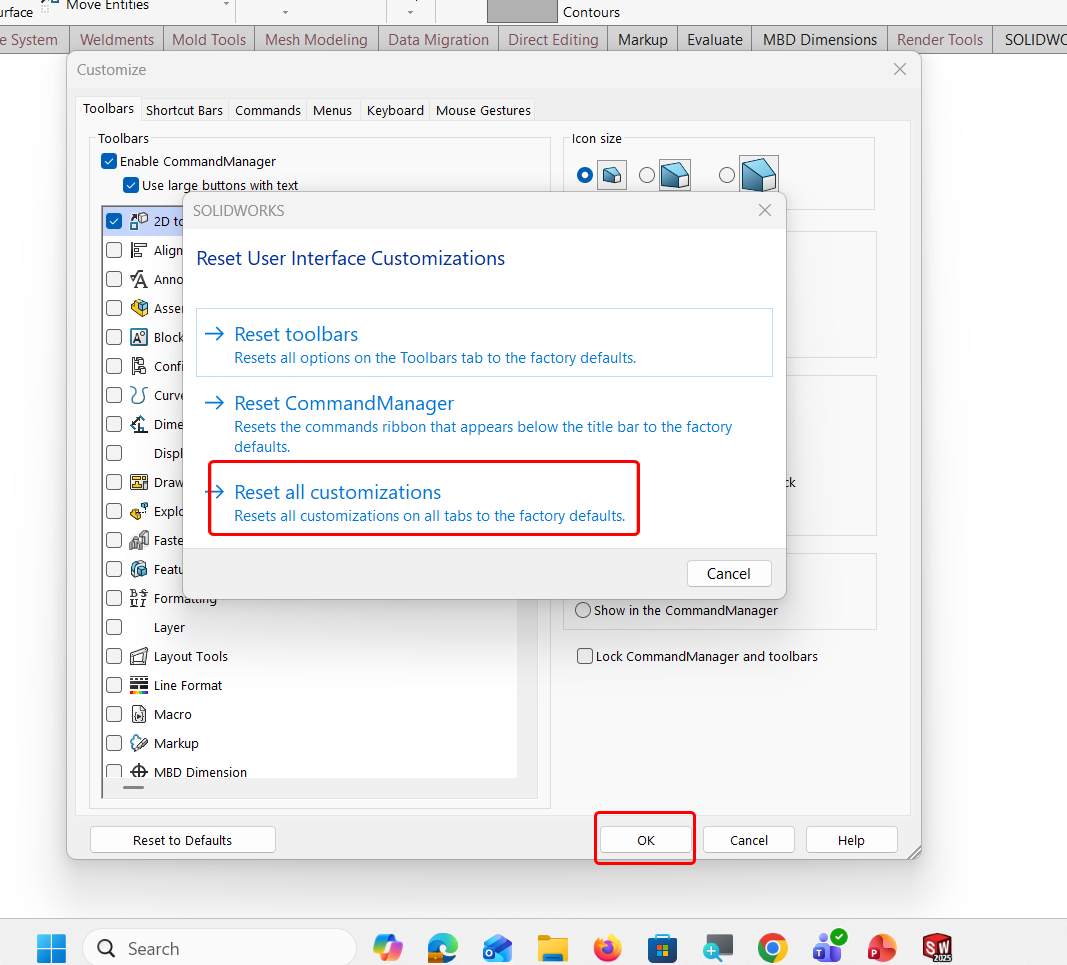
Task: Uncheck Use large buttons with text
Action: pos(131,185)
